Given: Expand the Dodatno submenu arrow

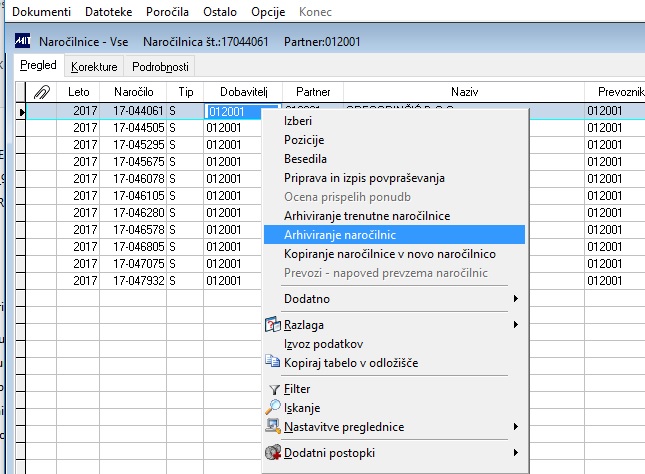Looking at the screenshot, I should click(515, 299).
